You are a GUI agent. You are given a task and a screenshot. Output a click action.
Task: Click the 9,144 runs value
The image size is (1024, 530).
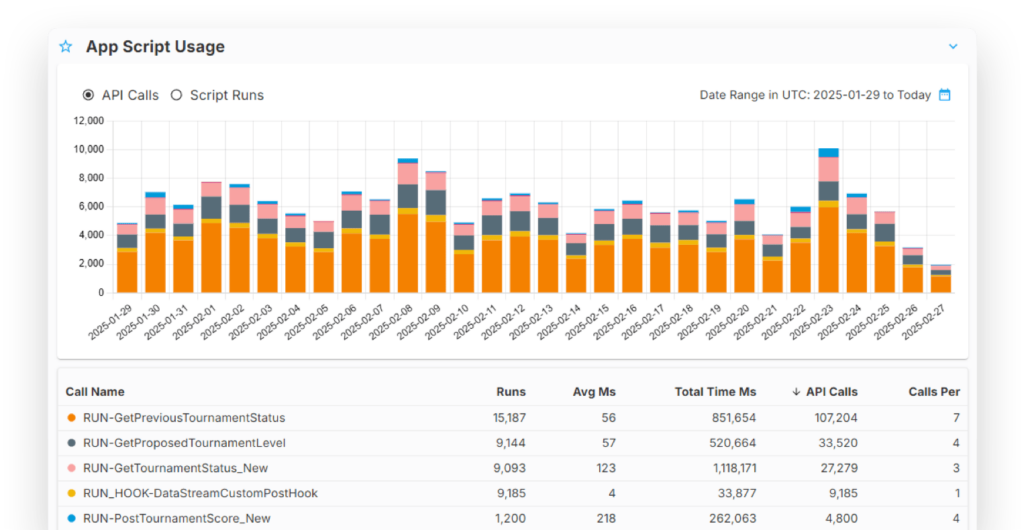click(x=511, y=443)
